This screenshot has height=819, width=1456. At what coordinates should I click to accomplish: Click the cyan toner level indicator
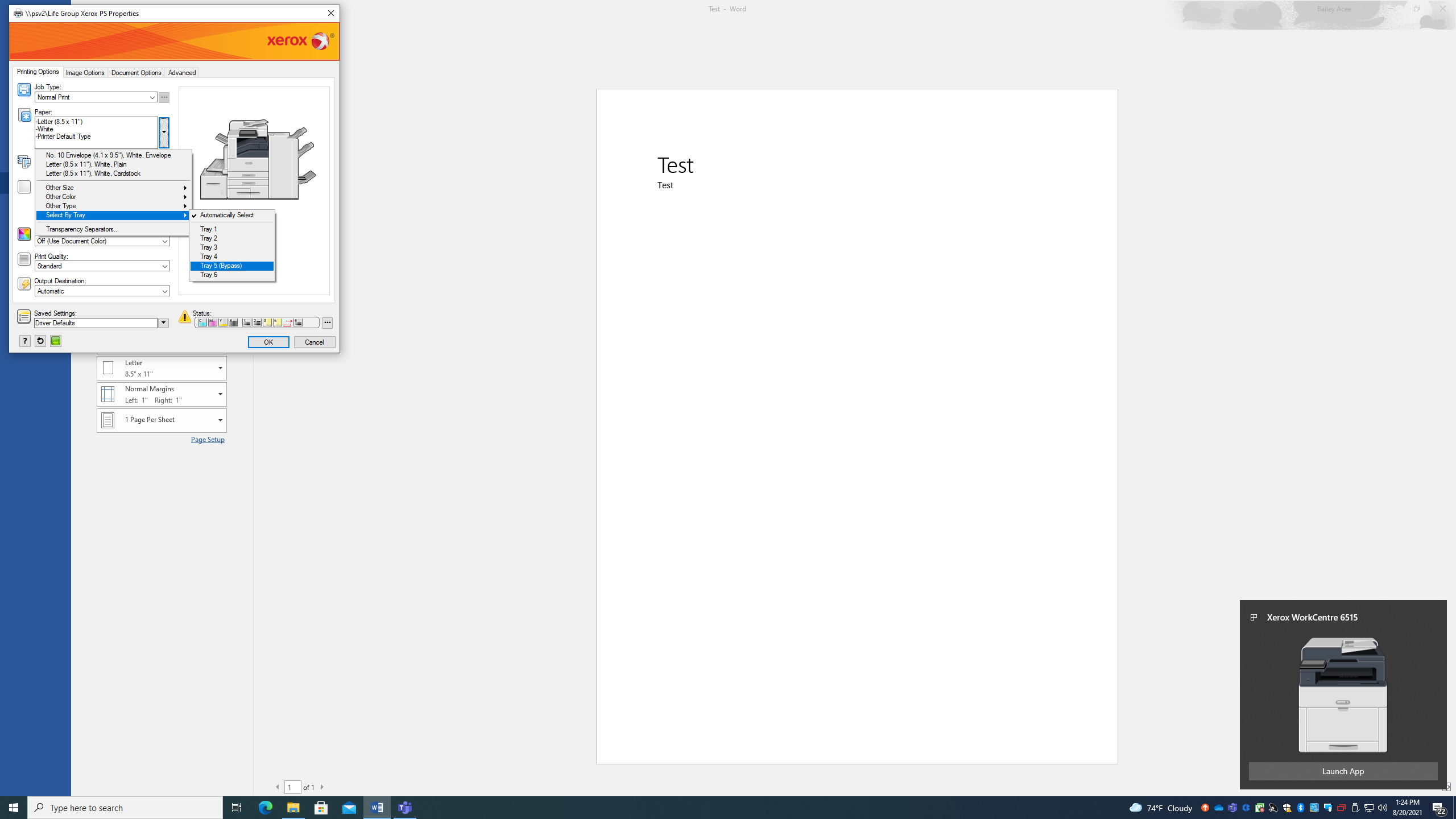pyautogui.click(x=202, y=323)
